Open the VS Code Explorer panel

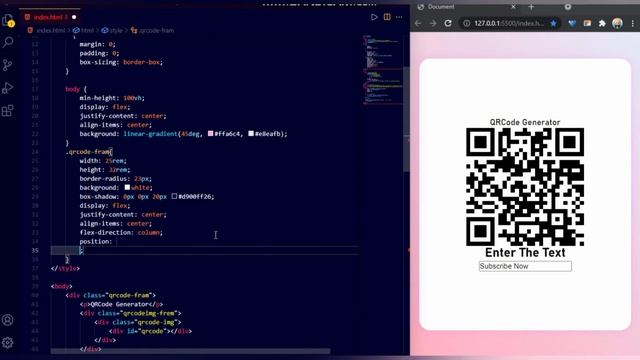(x=8, y=20)
